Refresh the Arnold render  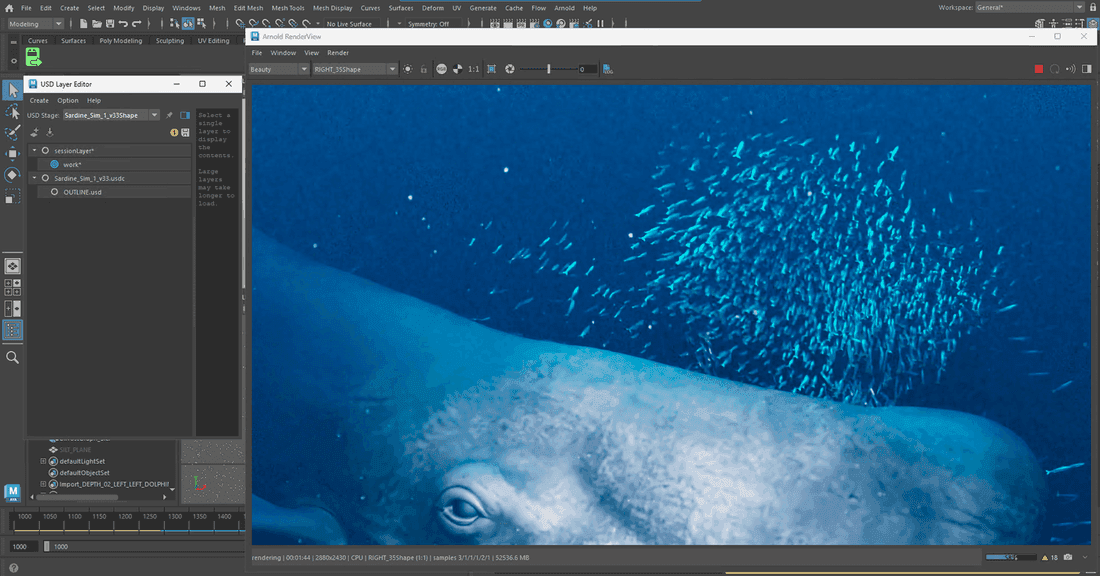pyautogui.click(x=1054, y=69)
